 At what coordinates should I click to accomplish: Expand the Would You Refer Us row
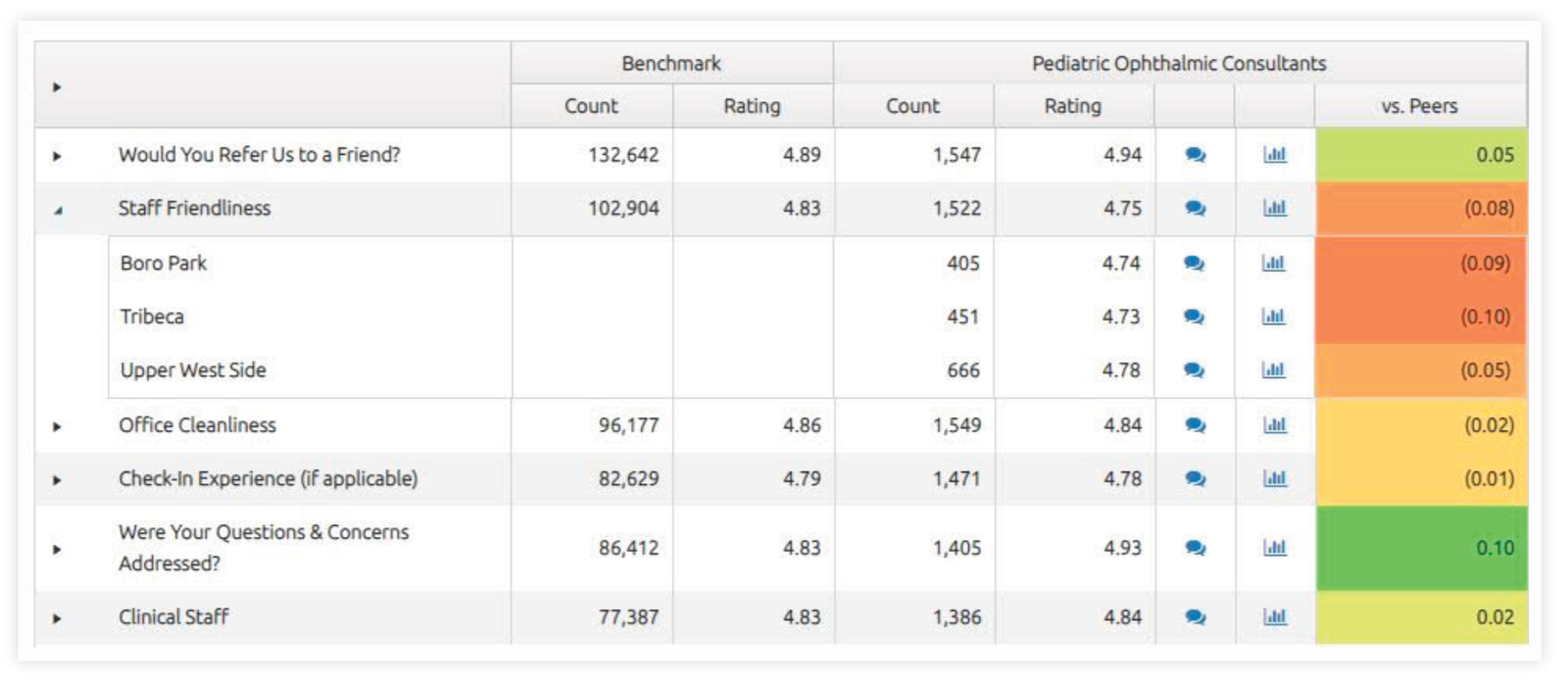click(57, 156)
